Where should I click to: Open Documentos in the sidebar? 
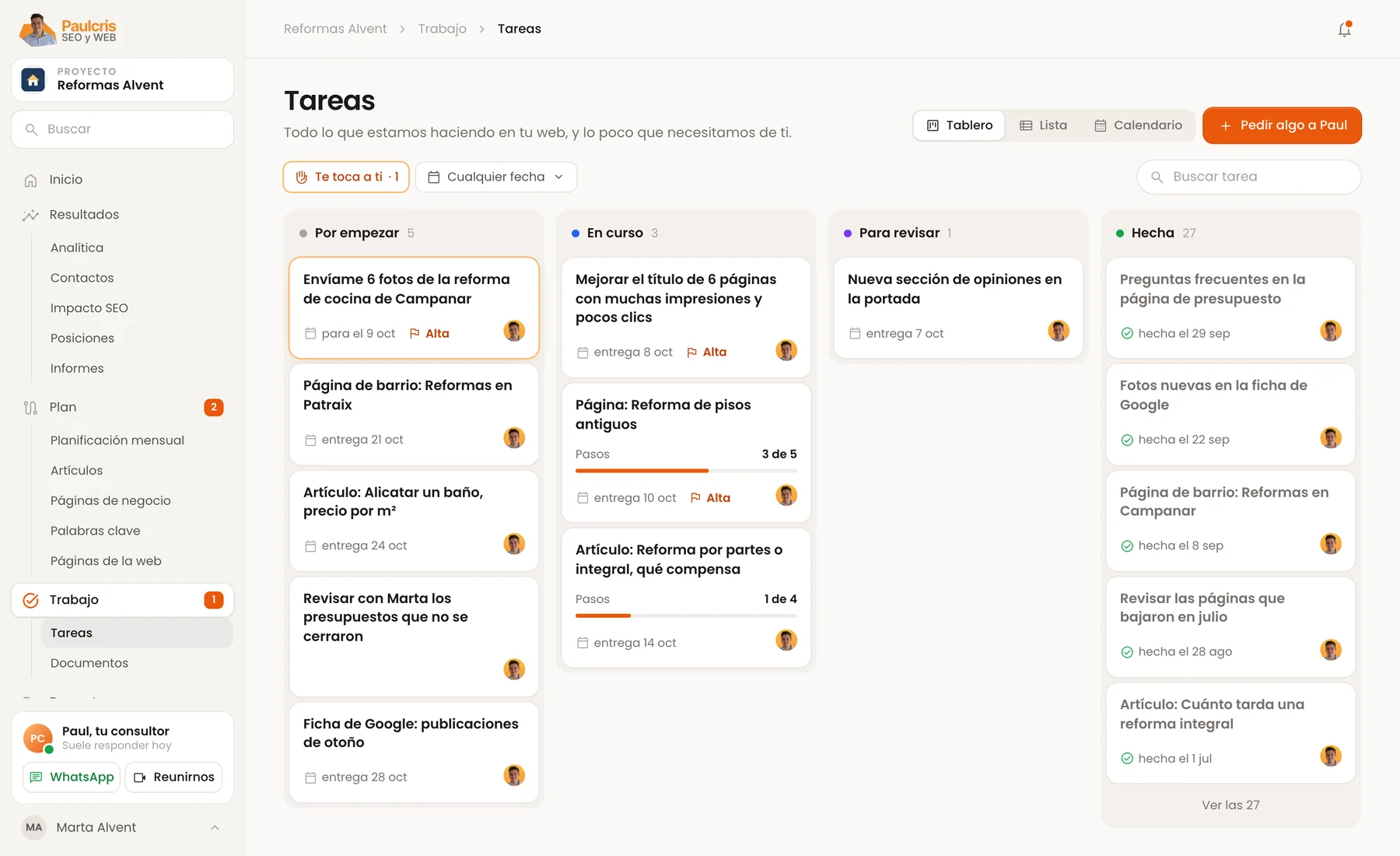pos(89,663)
